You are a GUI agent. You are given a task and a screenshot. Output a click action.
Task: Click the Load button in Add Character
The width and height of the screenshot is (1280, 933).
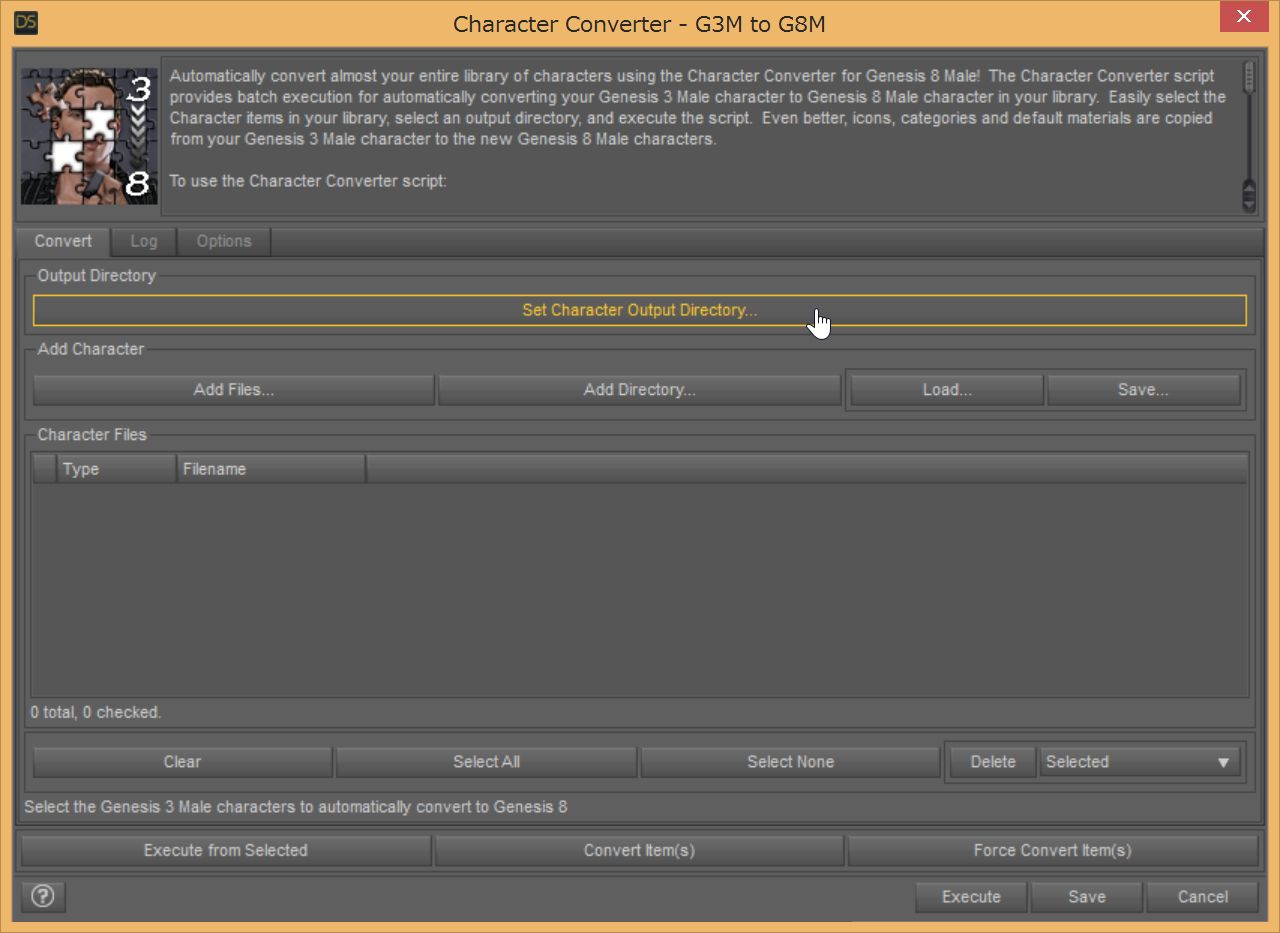pyautogui.click(x=947, y=390)
